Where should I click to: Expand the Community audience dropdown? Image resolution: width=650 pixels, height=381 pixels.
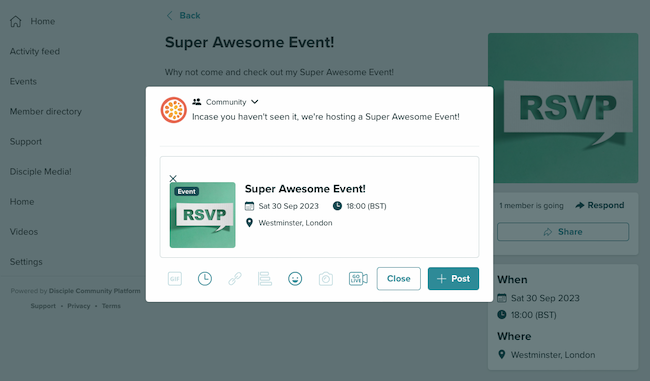pyautogui.click(x=226, y=102)
